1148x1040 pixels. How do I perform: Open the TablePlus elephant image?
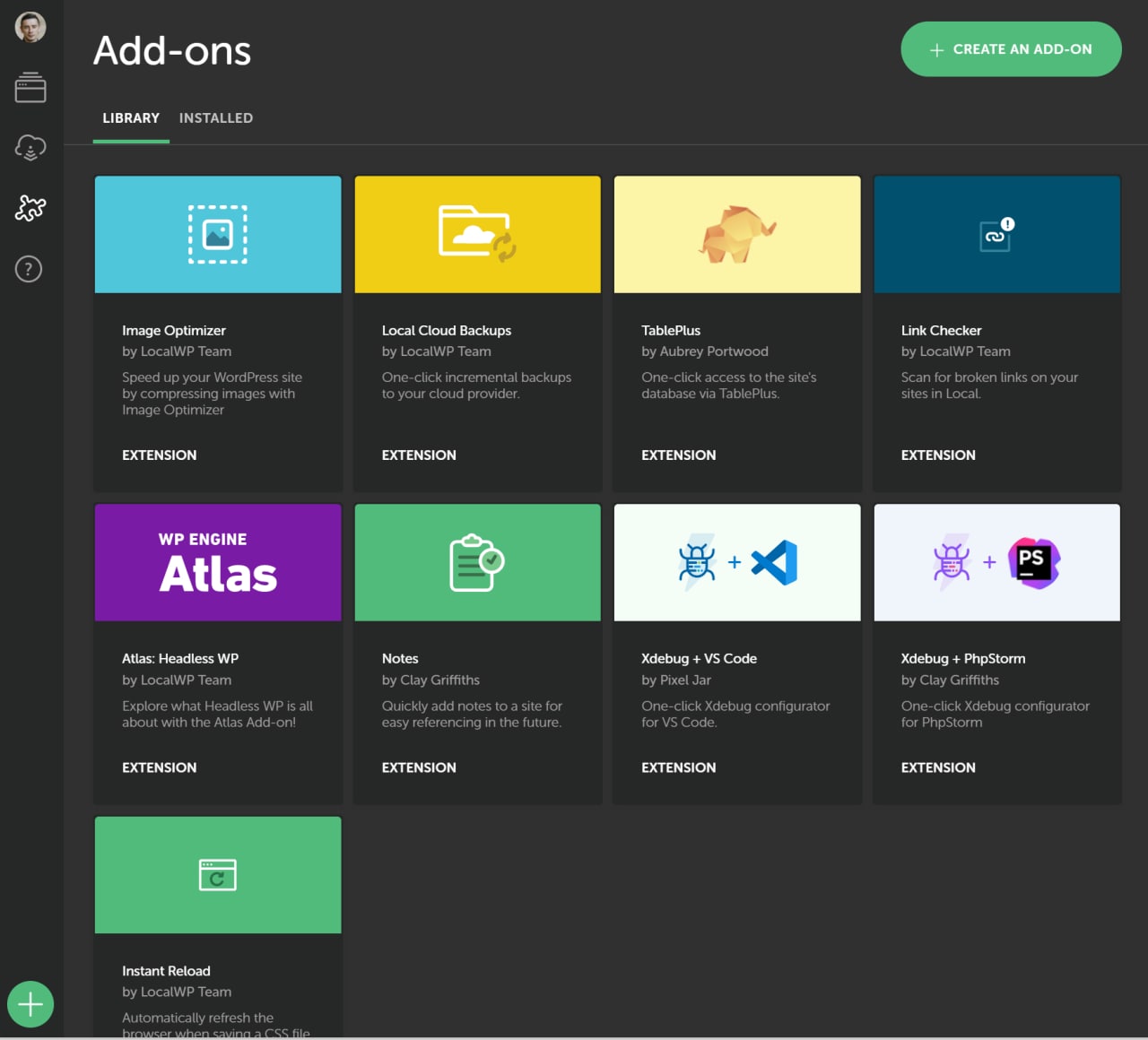[737, 234]
